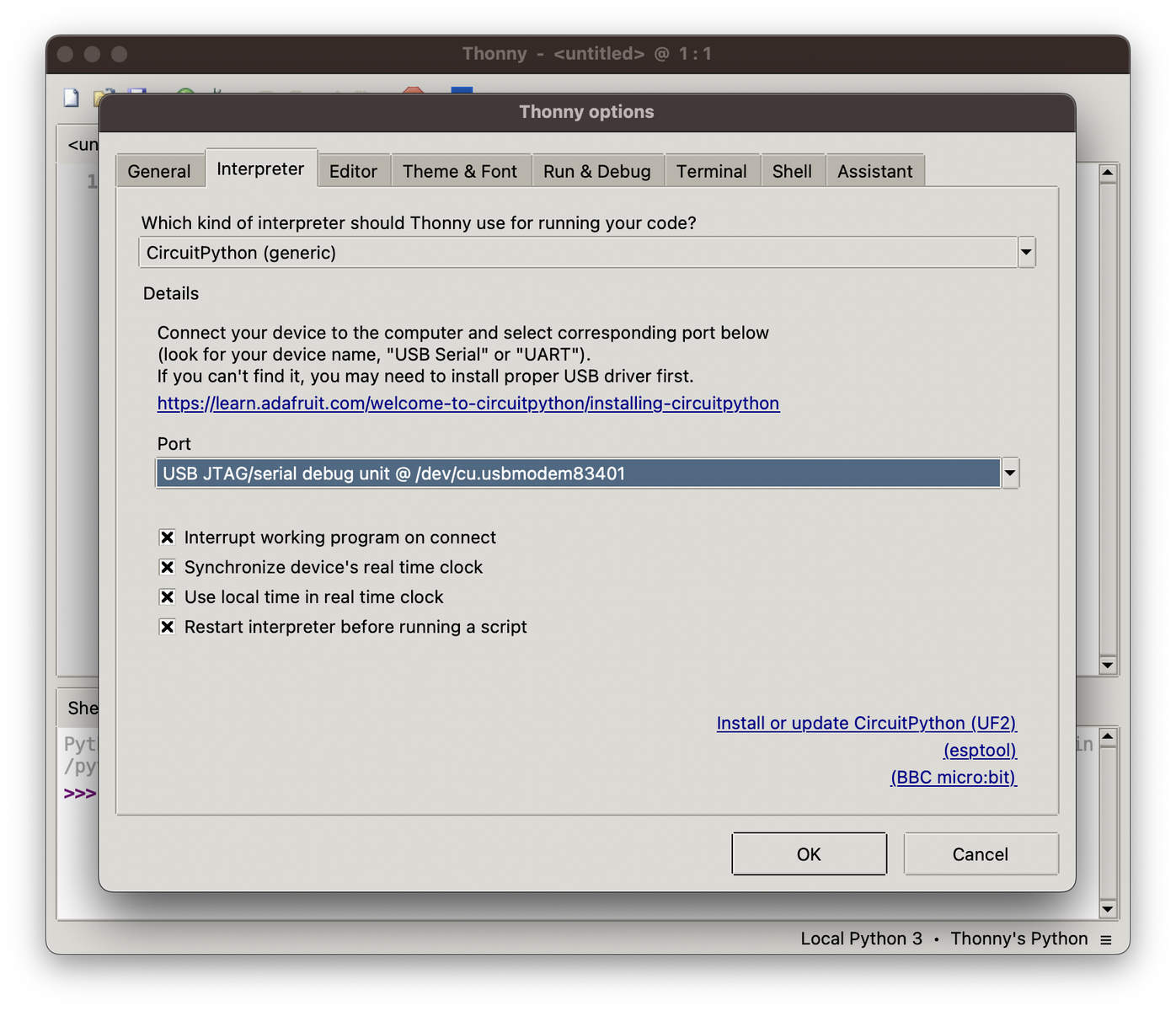Click the CircuitPython (generic) combo box field
1176x1011 pixels.
click(x=578, y=253)
